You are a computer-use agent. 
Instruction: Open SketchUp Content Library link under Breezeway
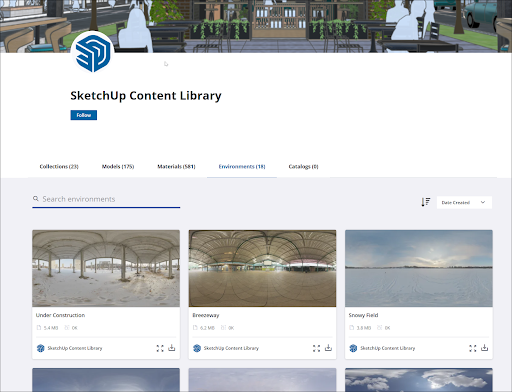pos(231,348)
